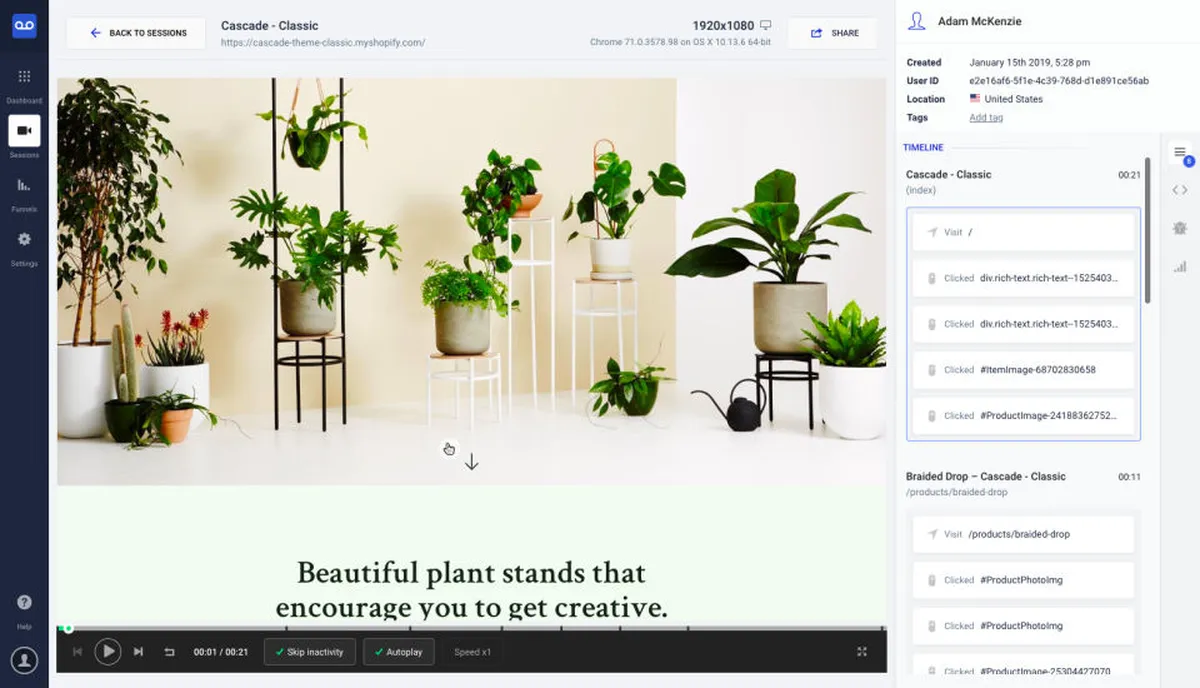This screenshot has width=1200, height=688.
Task: Click the '00:21' duration beside Cascade - Classic
Action: click(1129, 175)
